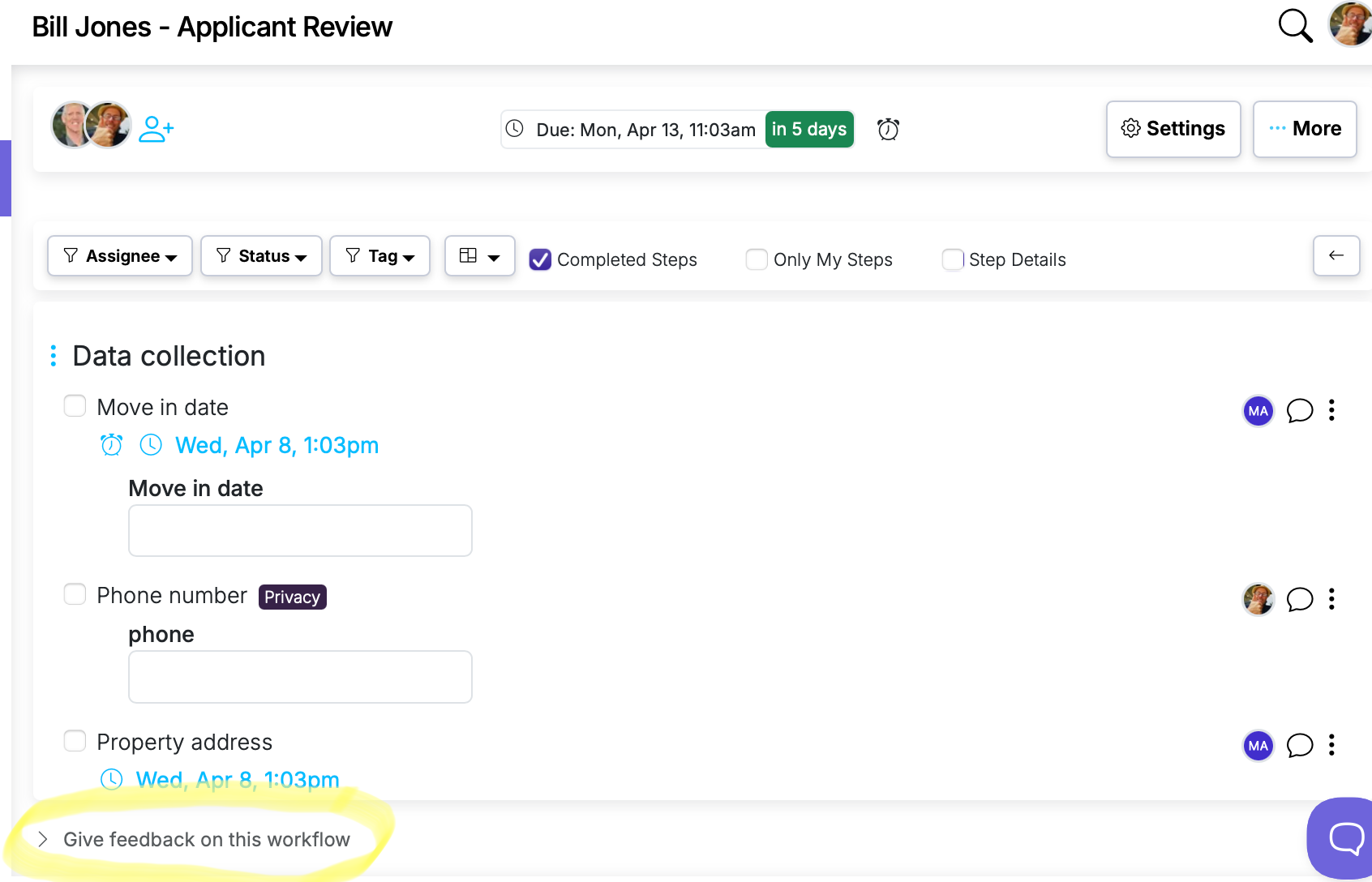Click the clock icon under Move in date

point(151,444)
